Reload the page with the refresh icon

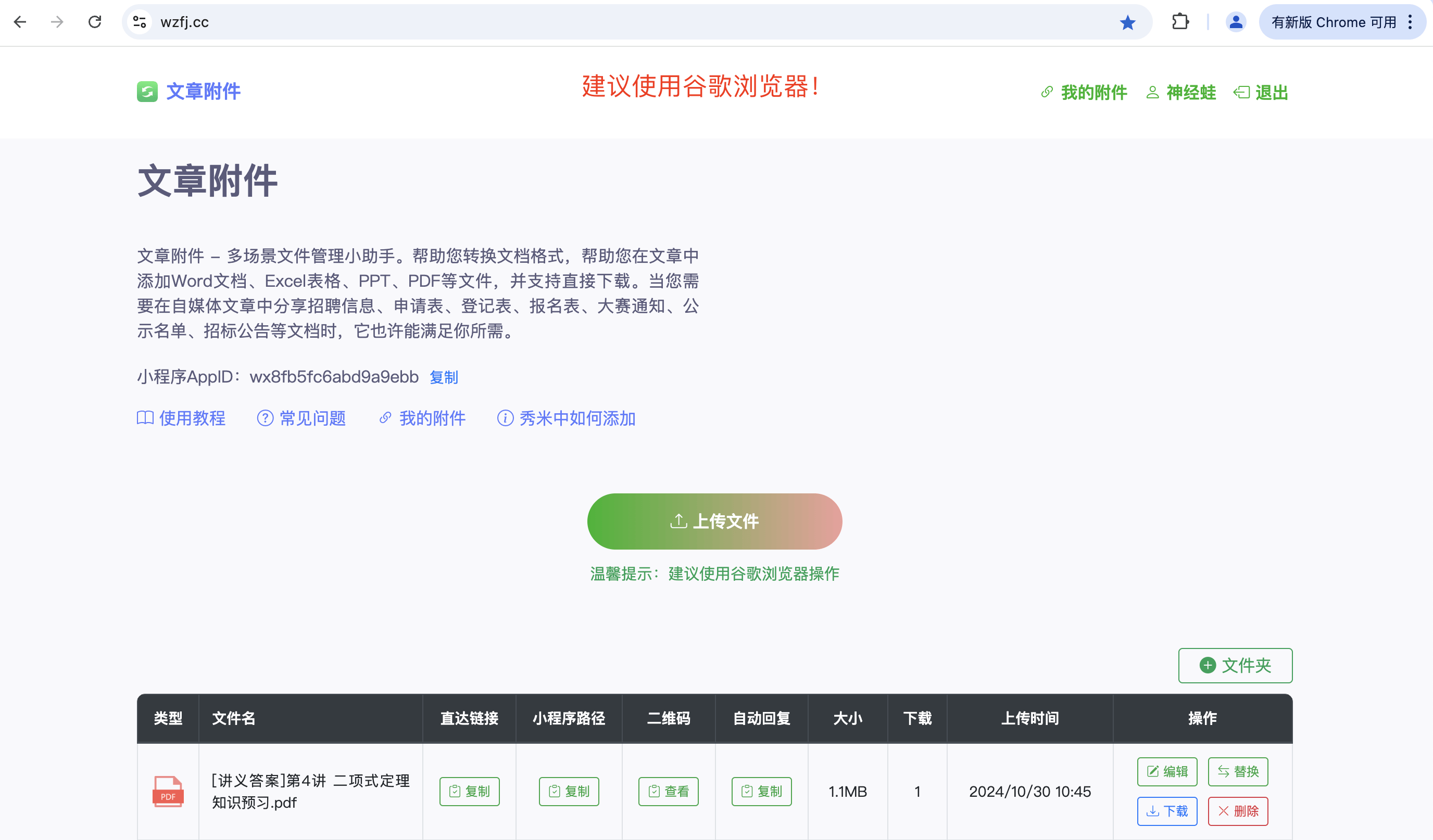(x=94, y=22)
